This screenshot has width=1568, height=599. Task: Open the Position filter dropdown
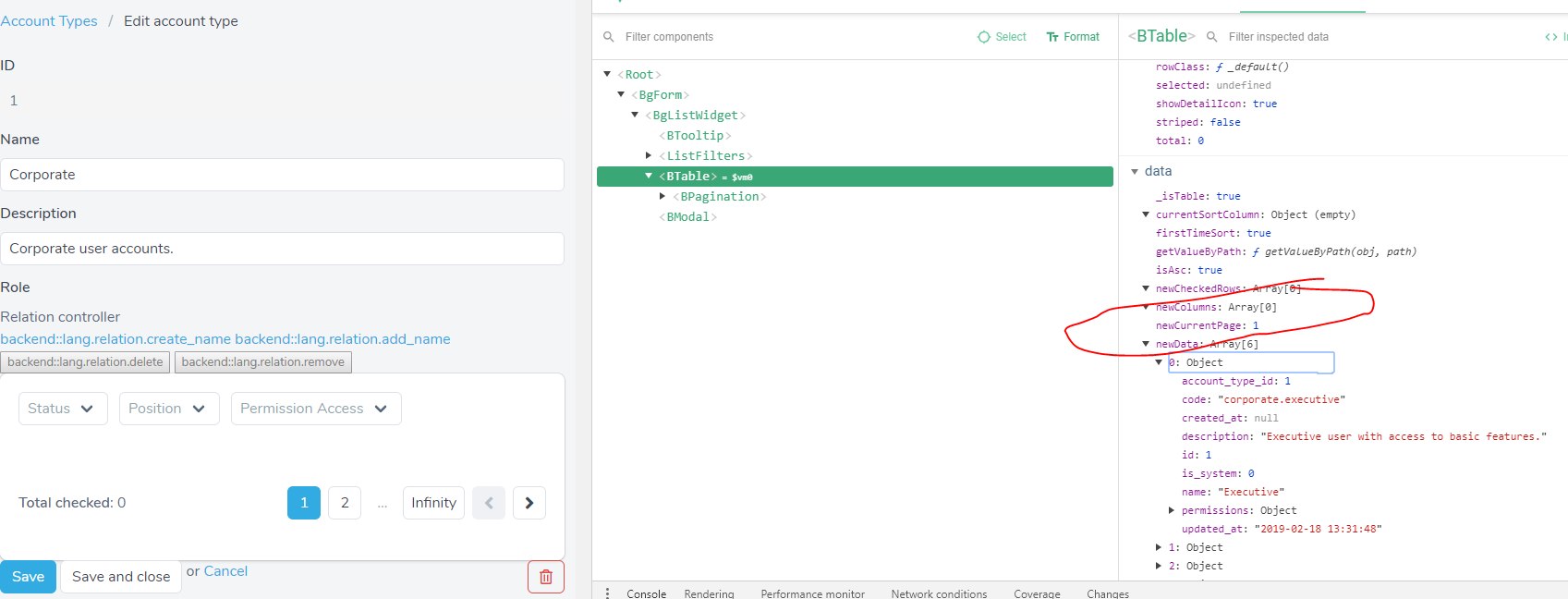pyautogui.click(x=169, y=409)
